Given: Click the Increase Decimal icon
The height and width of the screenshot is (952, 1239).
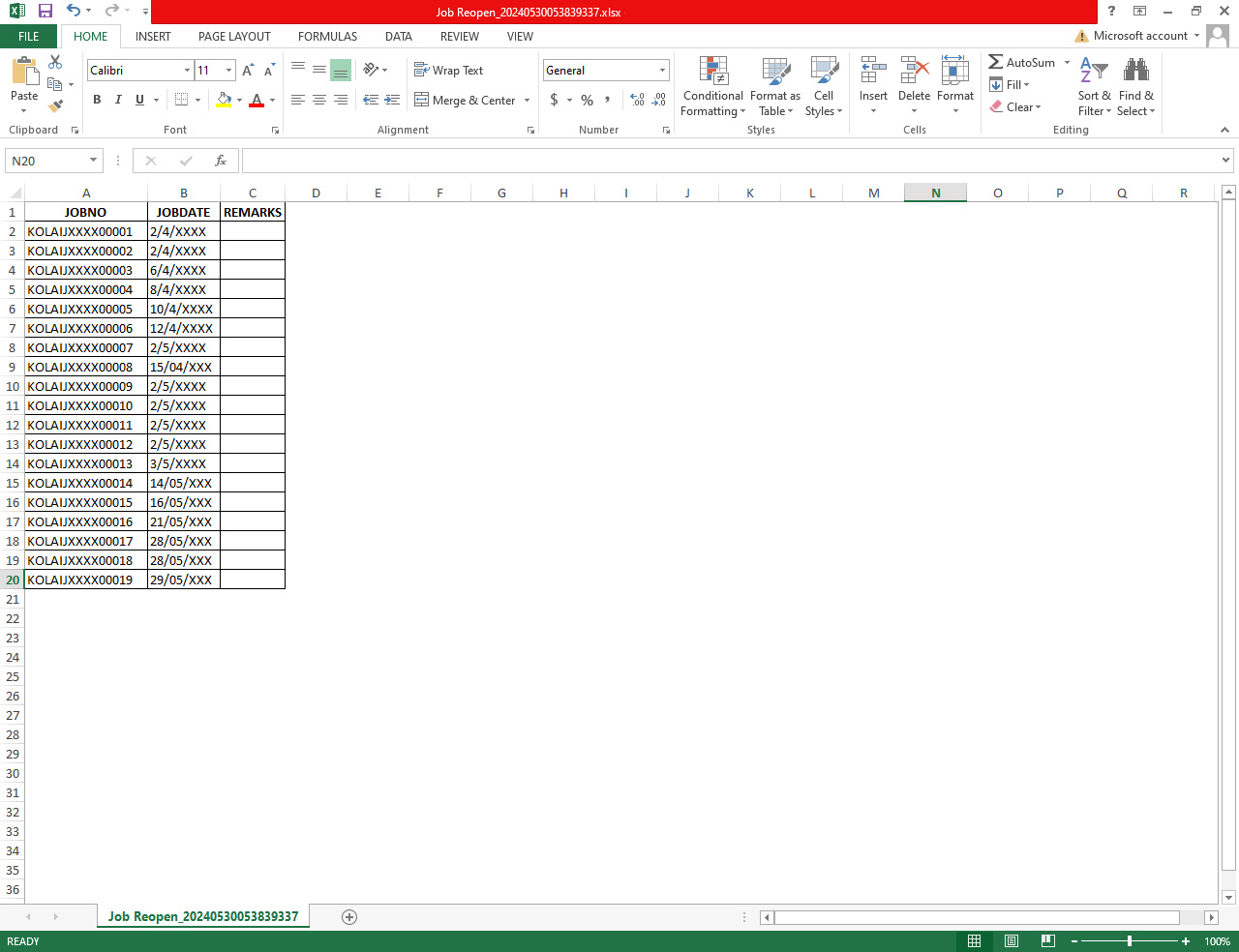Looking at the screenshot, I should [637, 100].
